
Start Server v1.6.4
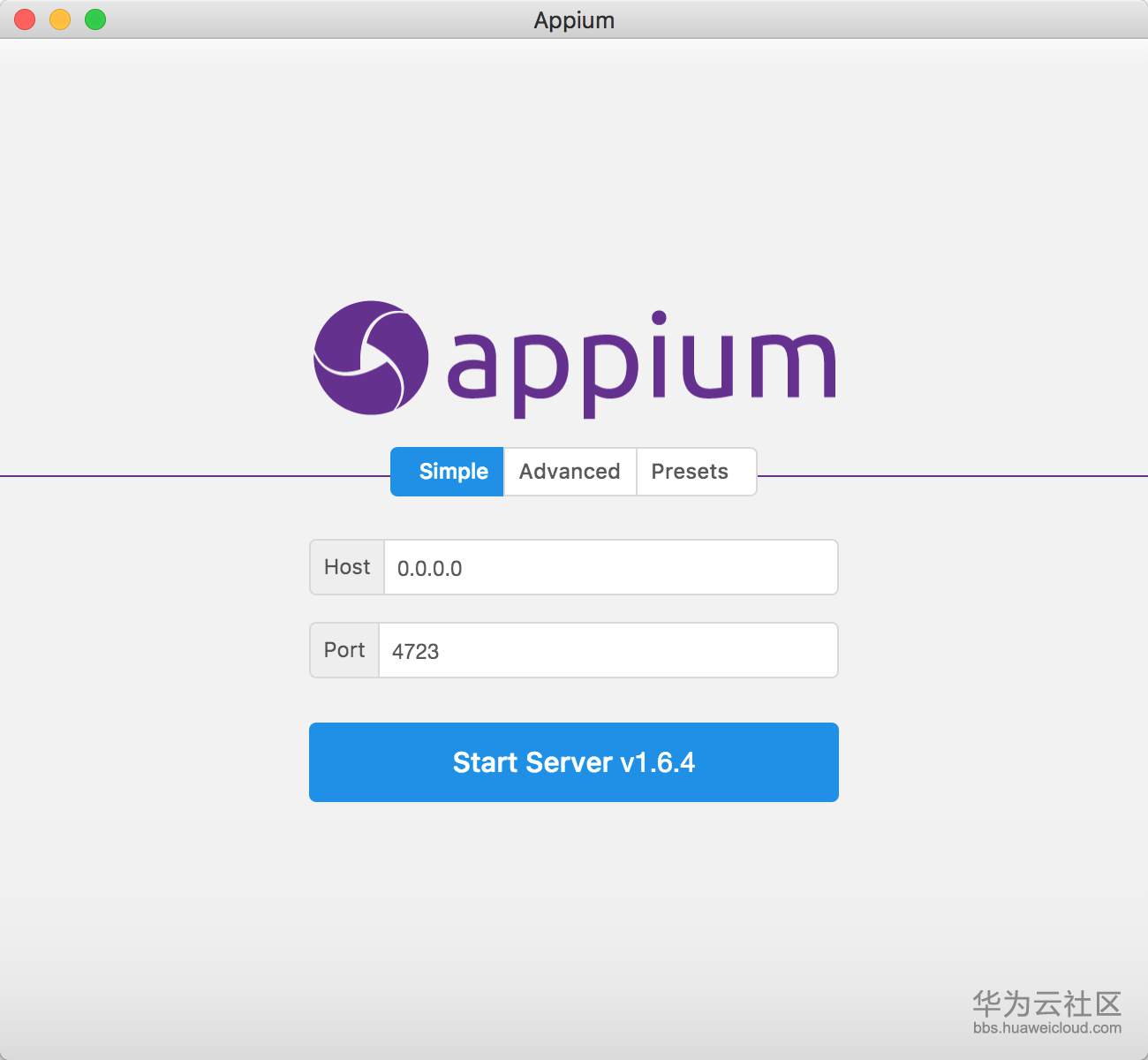[574, 762]
